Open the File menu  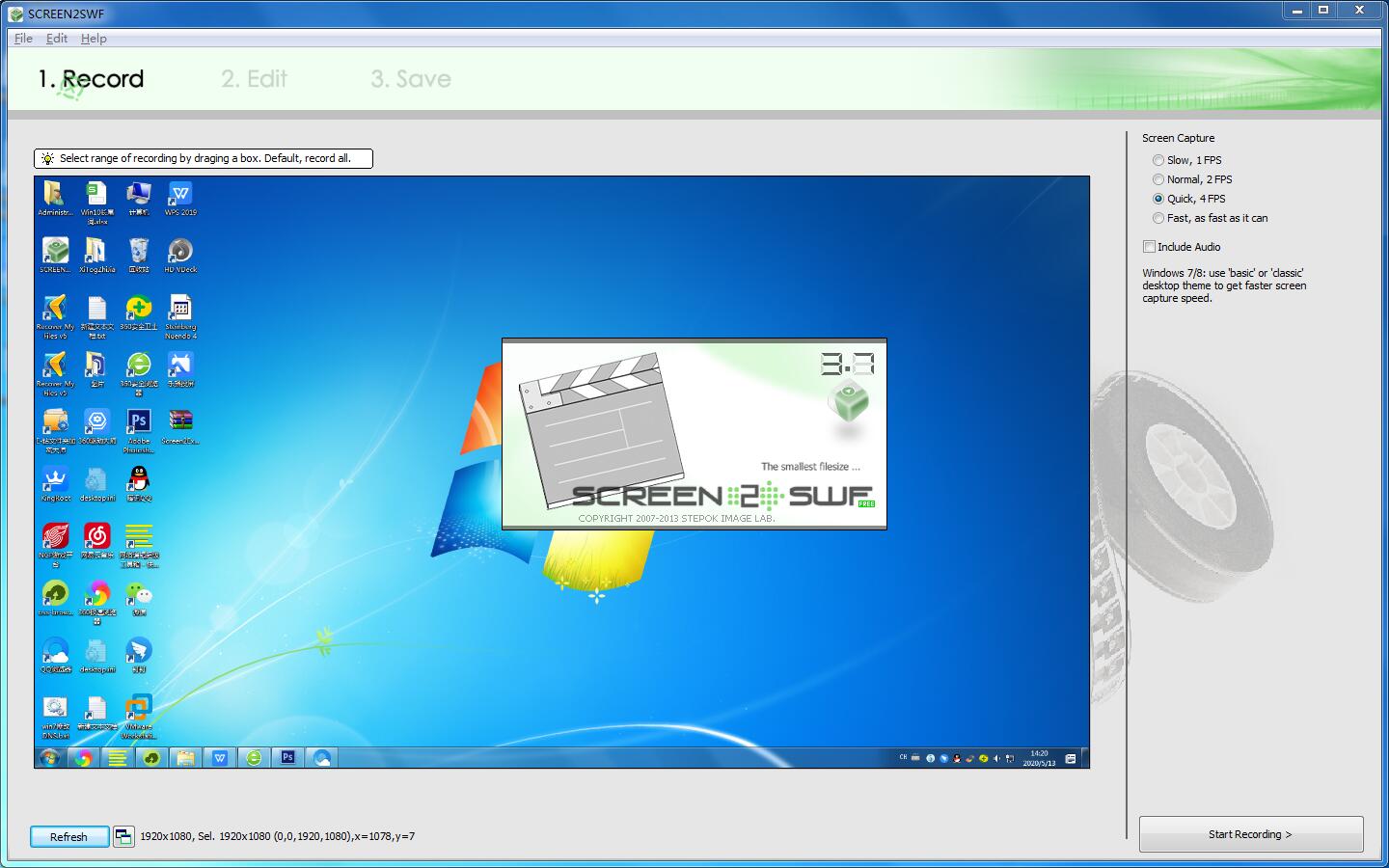tap(22, 39)
